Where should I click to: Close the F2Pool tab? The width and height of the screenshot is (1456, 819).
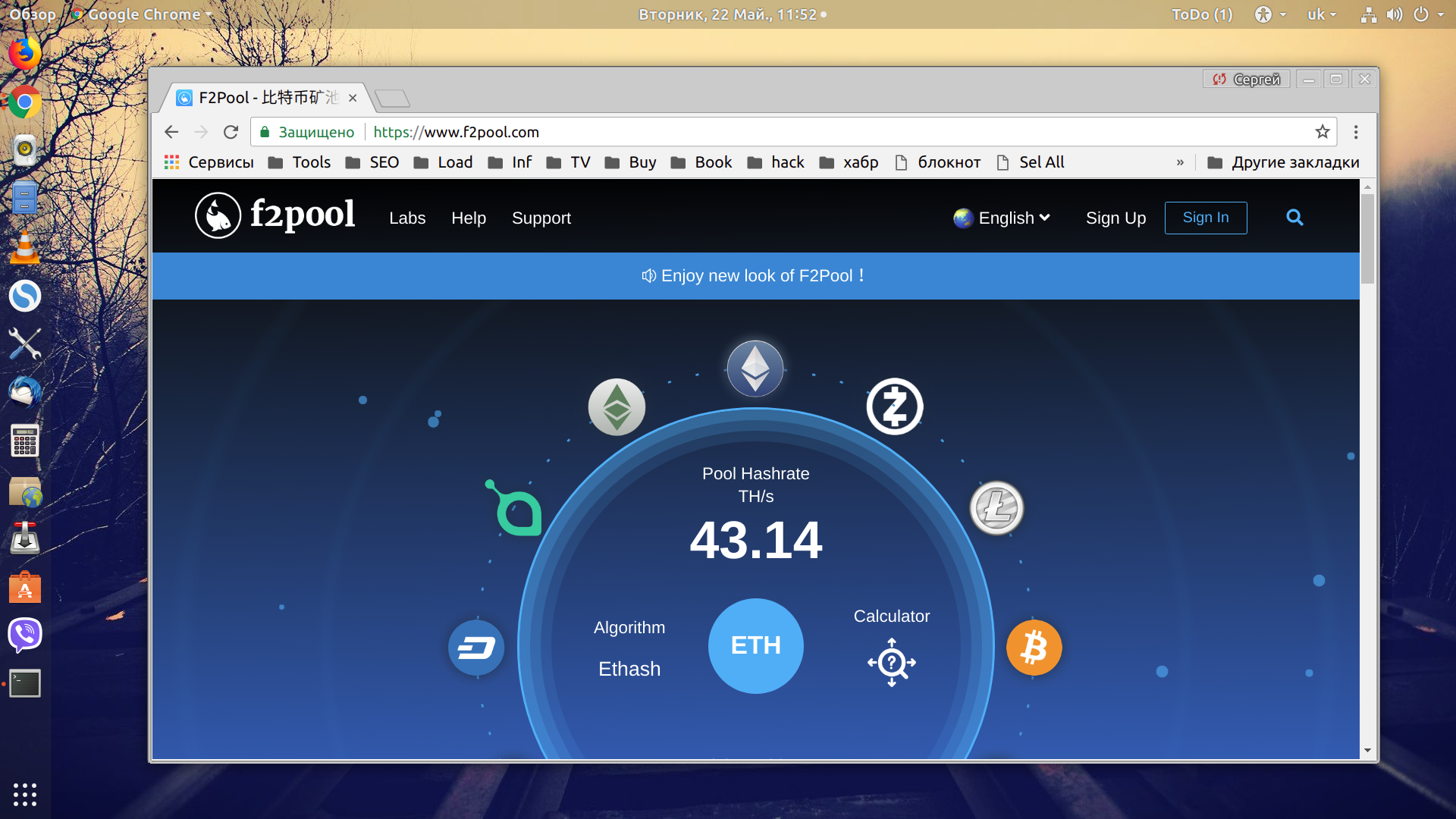tap(353, 98)
